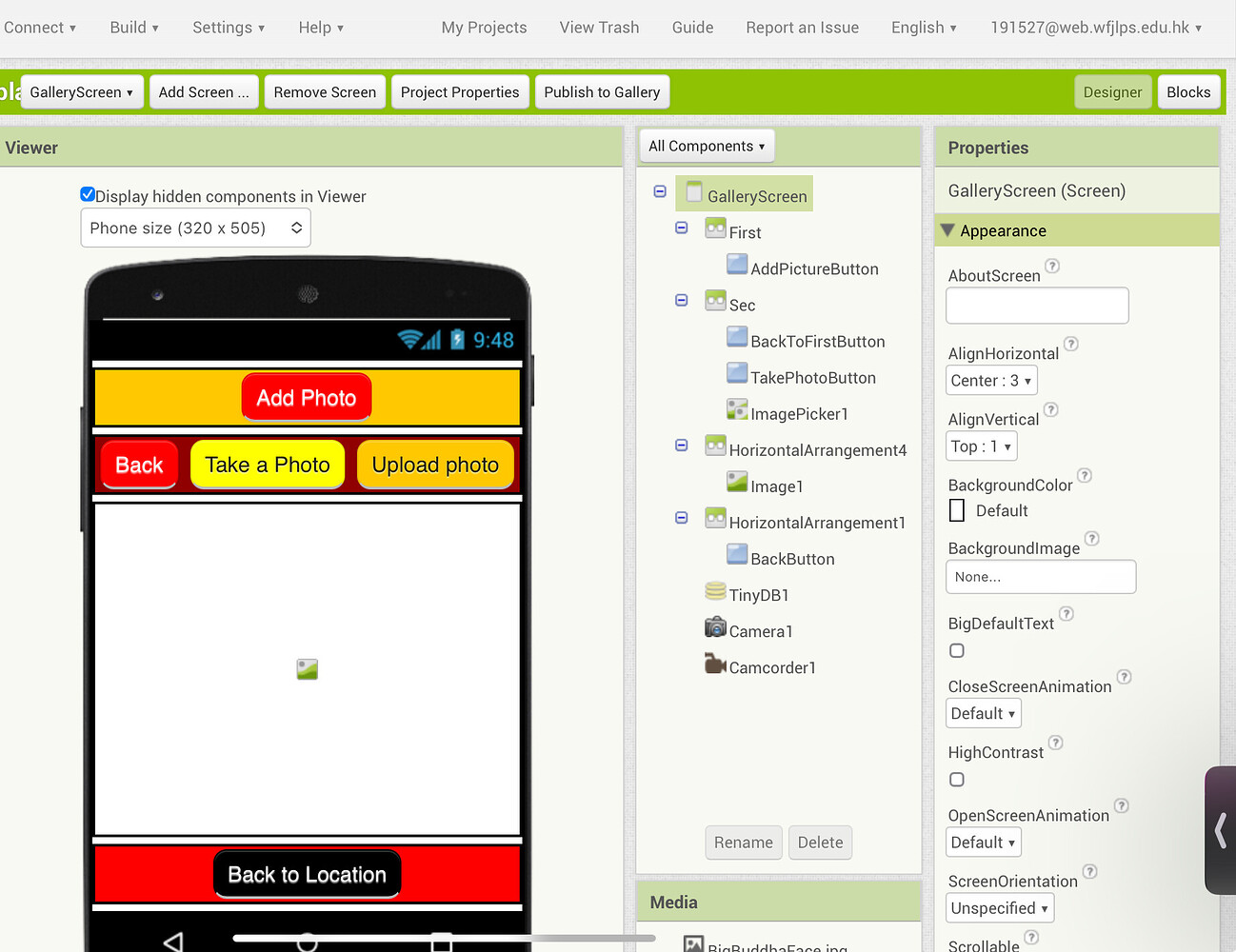1236x952 pixels.
Task: Click the GalleryScreen screen icon
Action: click(692, 192)
